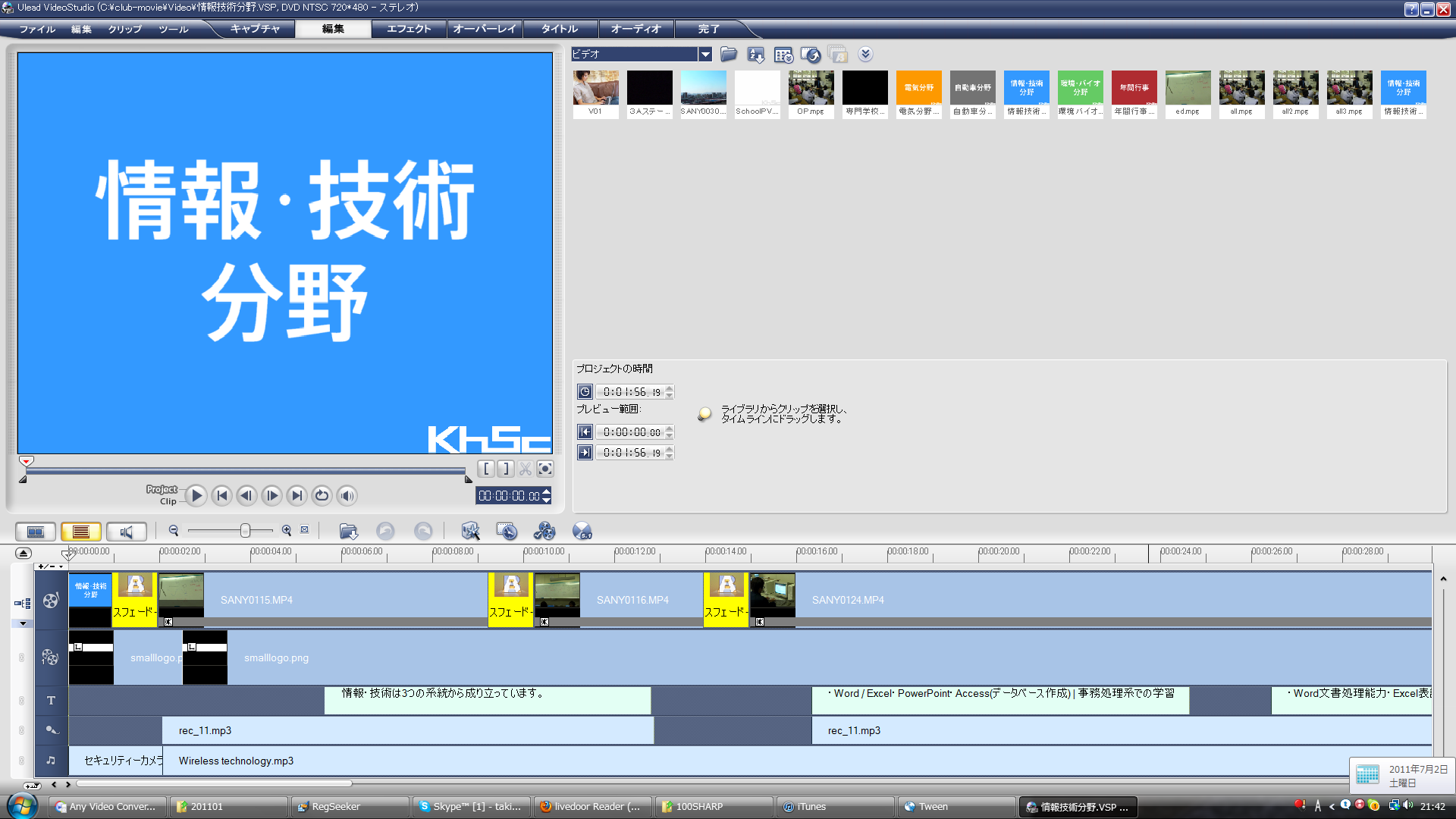This screenshot has width=1456, height=819.
Task: Click the system volume tray icon
Action: tap(1408, 805)
